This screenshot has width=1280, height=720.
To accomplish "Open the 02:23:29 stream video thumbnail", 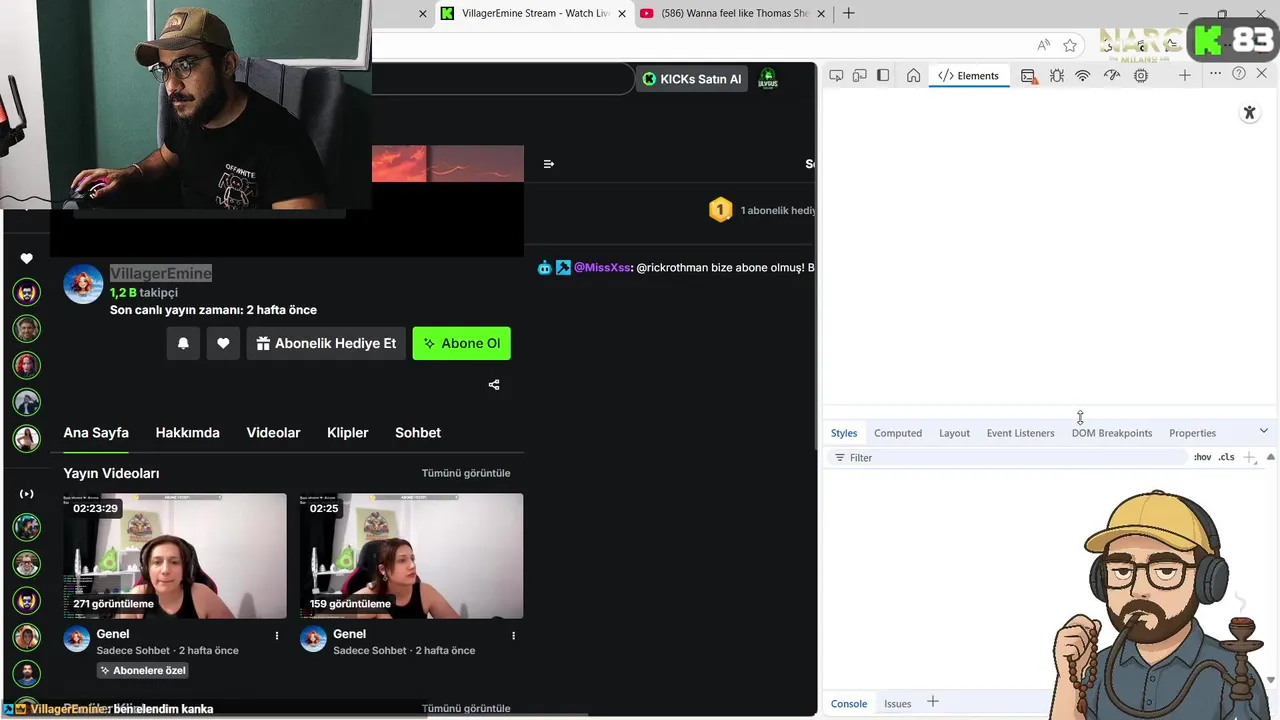I will [175, 556].
